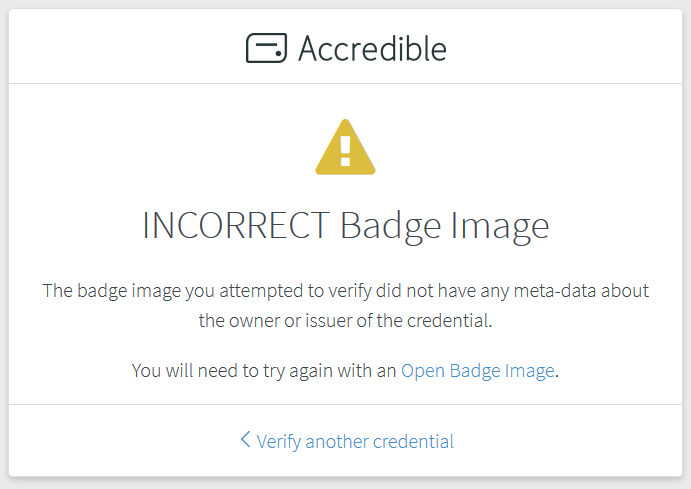Click the word Verify in the footer link
691x489 pixels.
point(279,442)
